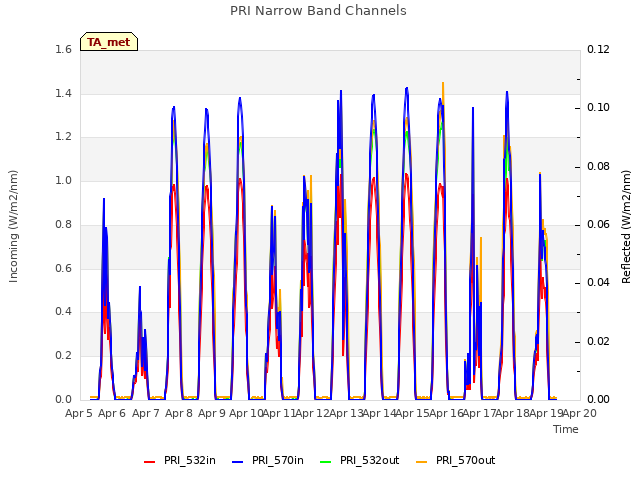Click the 1.4 left axis value
Viewport: 640px width, 480px height.
pyautogui.click(x=64, y=93)
